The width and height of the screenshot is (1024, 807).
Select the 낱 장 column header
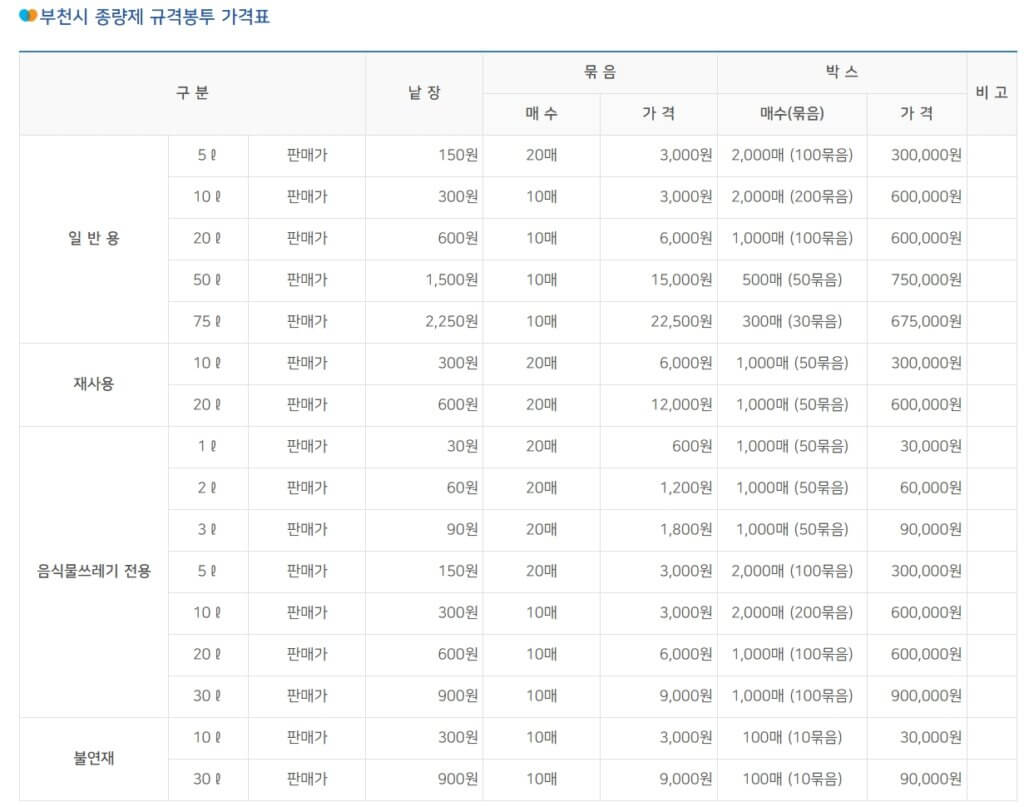coord(424,93)
